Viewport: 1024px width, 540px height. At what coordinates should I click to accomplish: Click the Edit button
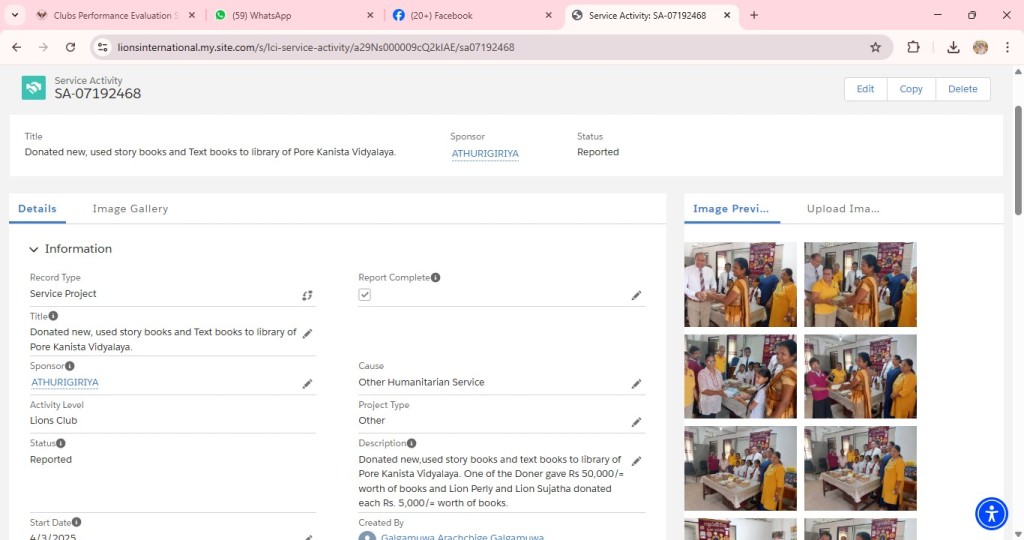(x=865, y=89)
